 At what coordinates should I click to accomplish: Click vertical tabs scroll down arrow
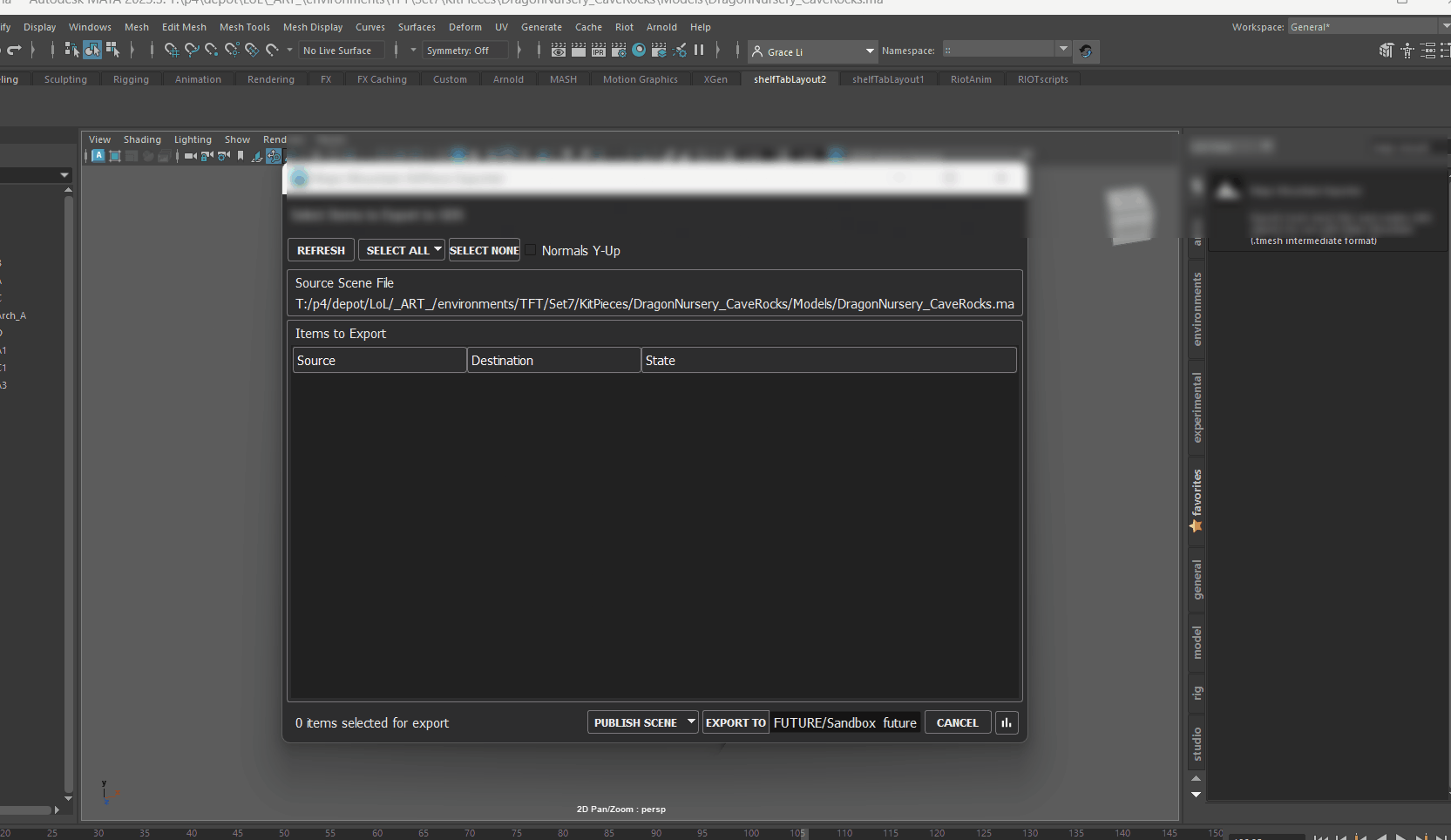[1196, 794]
